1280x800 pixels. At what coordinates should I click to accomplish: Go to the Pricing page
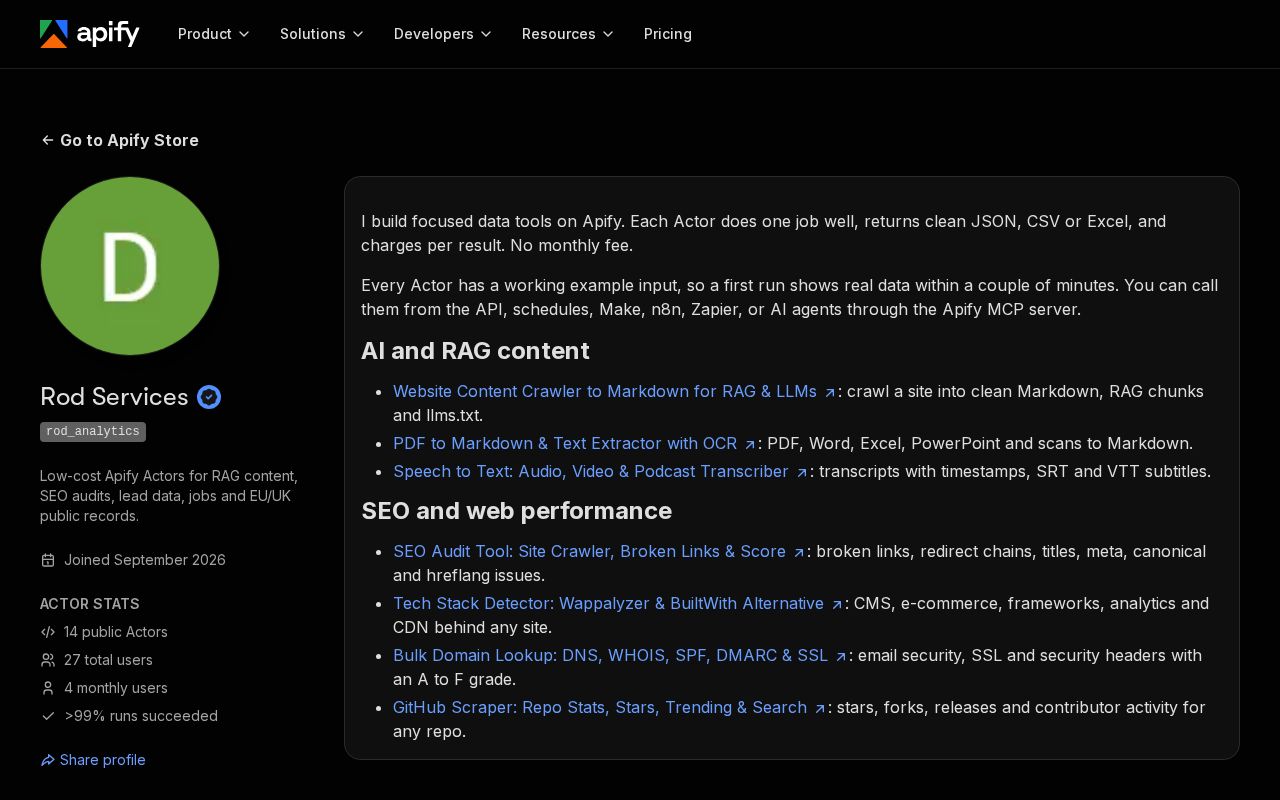(668, 34)
